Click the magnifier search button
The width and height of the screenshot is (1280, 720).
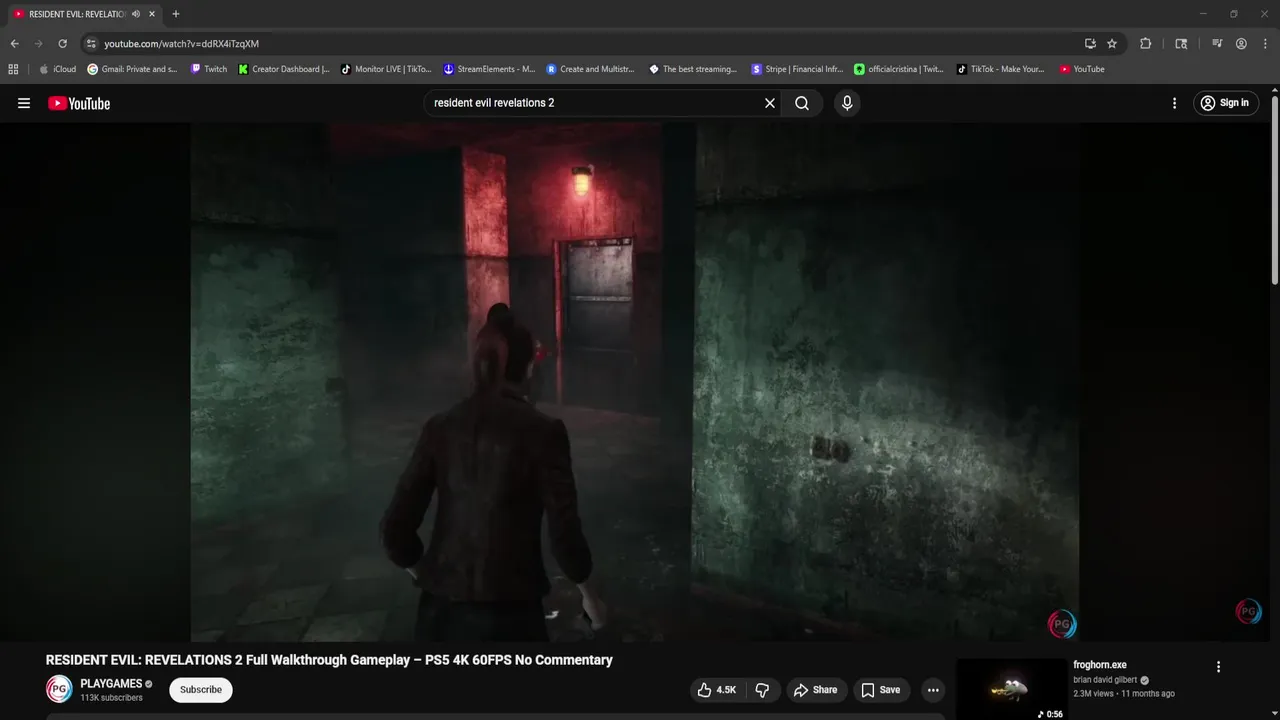pyautogui.click(x=802, y=103)
